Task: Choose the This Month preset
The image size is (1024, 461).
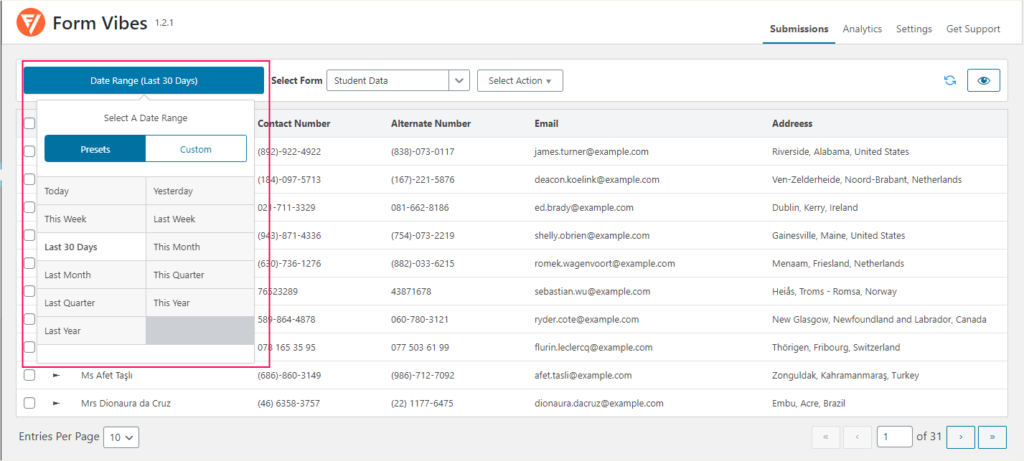Action: click(200, 247)
